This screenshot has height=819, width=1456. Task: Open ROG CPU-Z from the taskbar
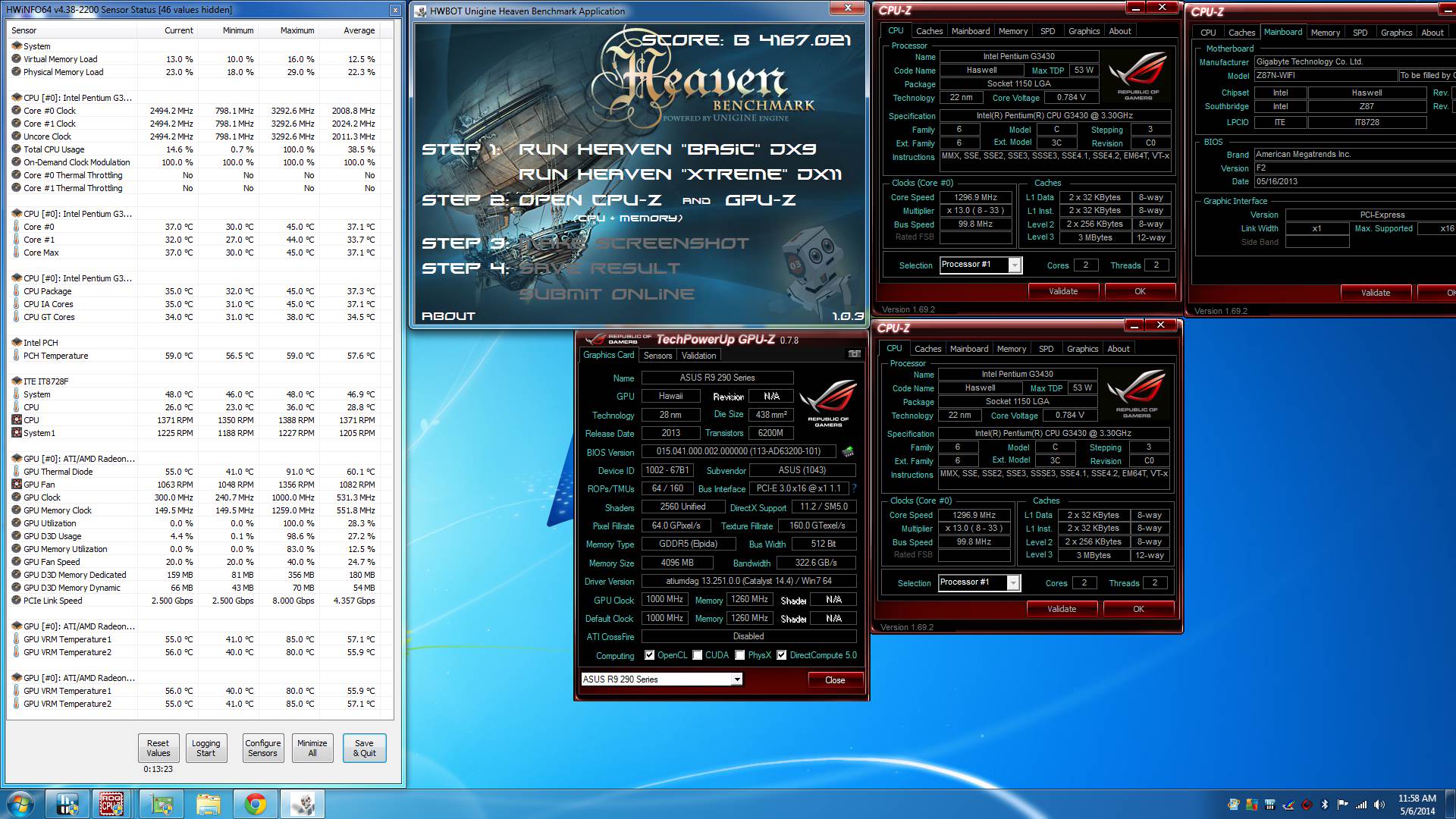[111, 804]
